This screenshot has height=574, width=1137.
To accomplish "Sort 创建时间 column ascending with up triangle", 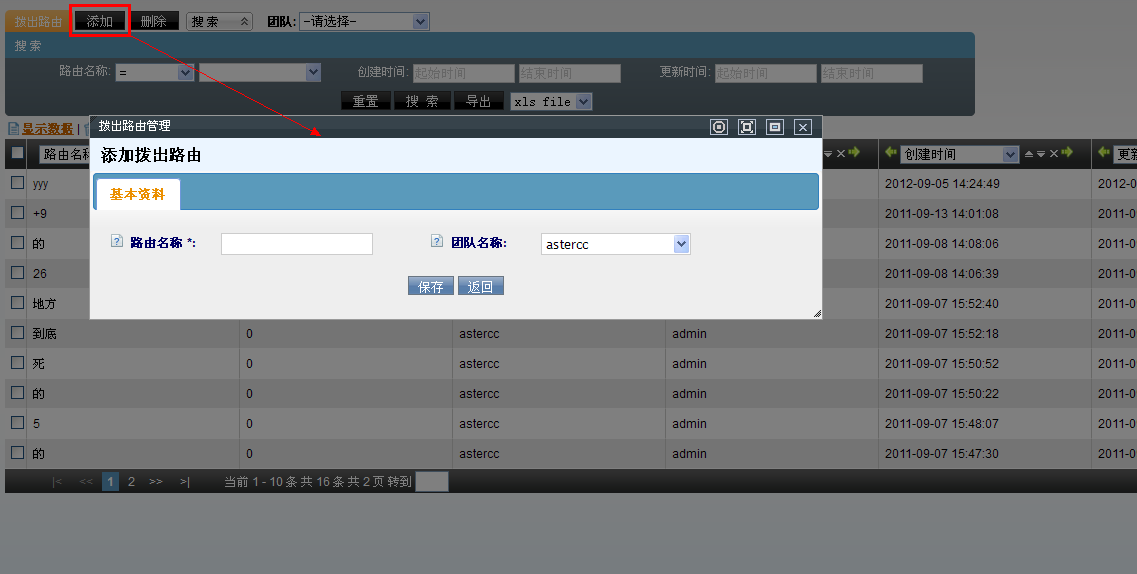I will pyautogui.click(x=1029, y=154).
